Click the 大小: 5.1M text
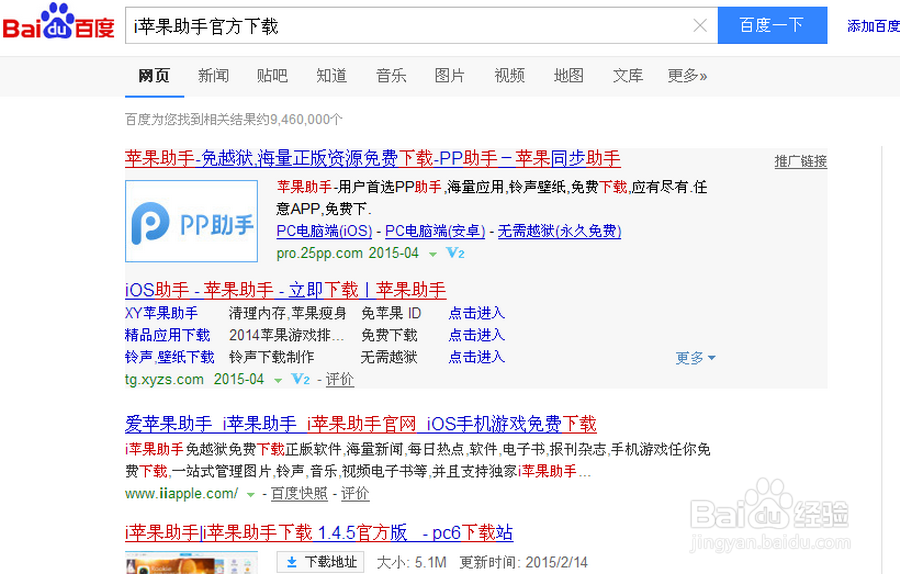This screenshot has height=574, width=900. tap(411, 562)
